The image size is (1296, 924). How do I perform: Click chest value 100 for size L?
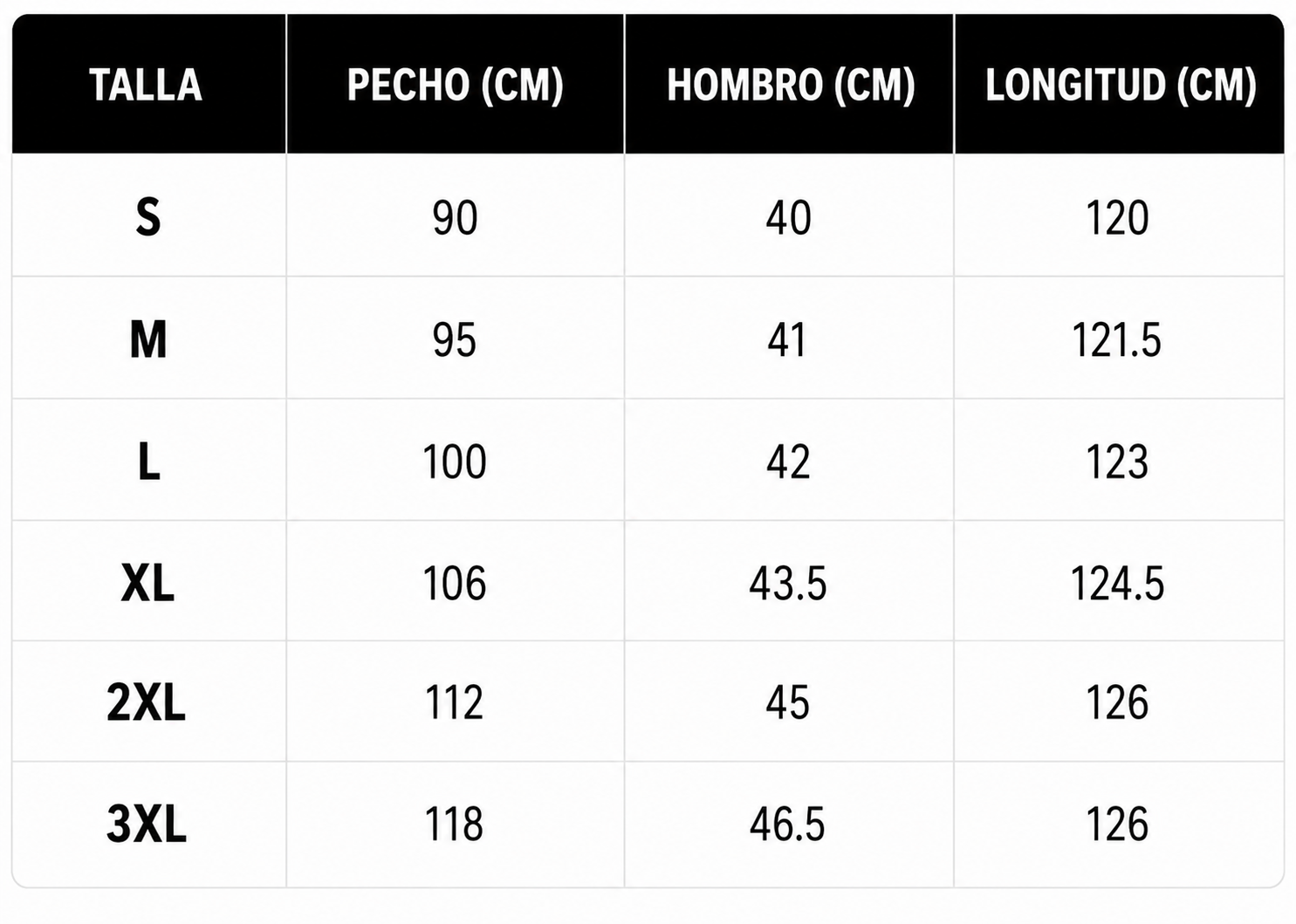coord(455,462)
